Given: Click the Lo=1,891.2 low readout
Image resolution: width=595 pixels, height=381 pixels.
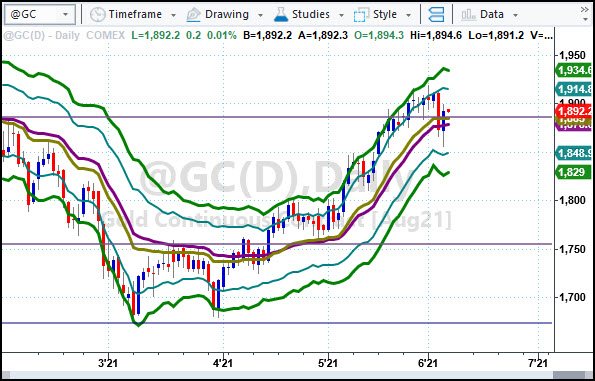Looking at the screenshot, I should 496,36.
